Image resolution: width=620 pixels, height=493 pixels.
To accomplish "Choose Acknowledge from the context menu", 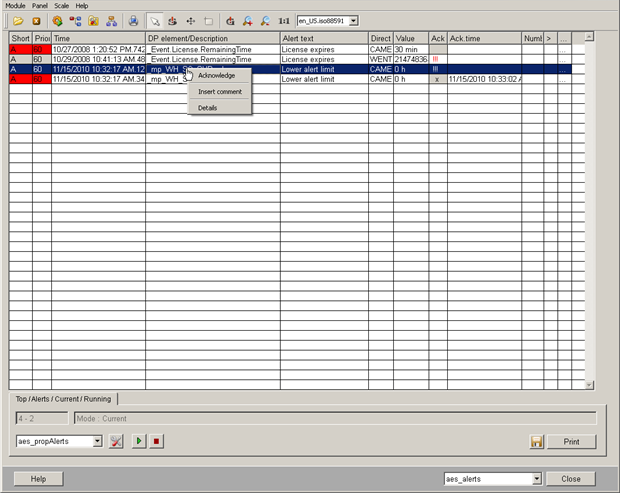I will click(x=217, y=75).
